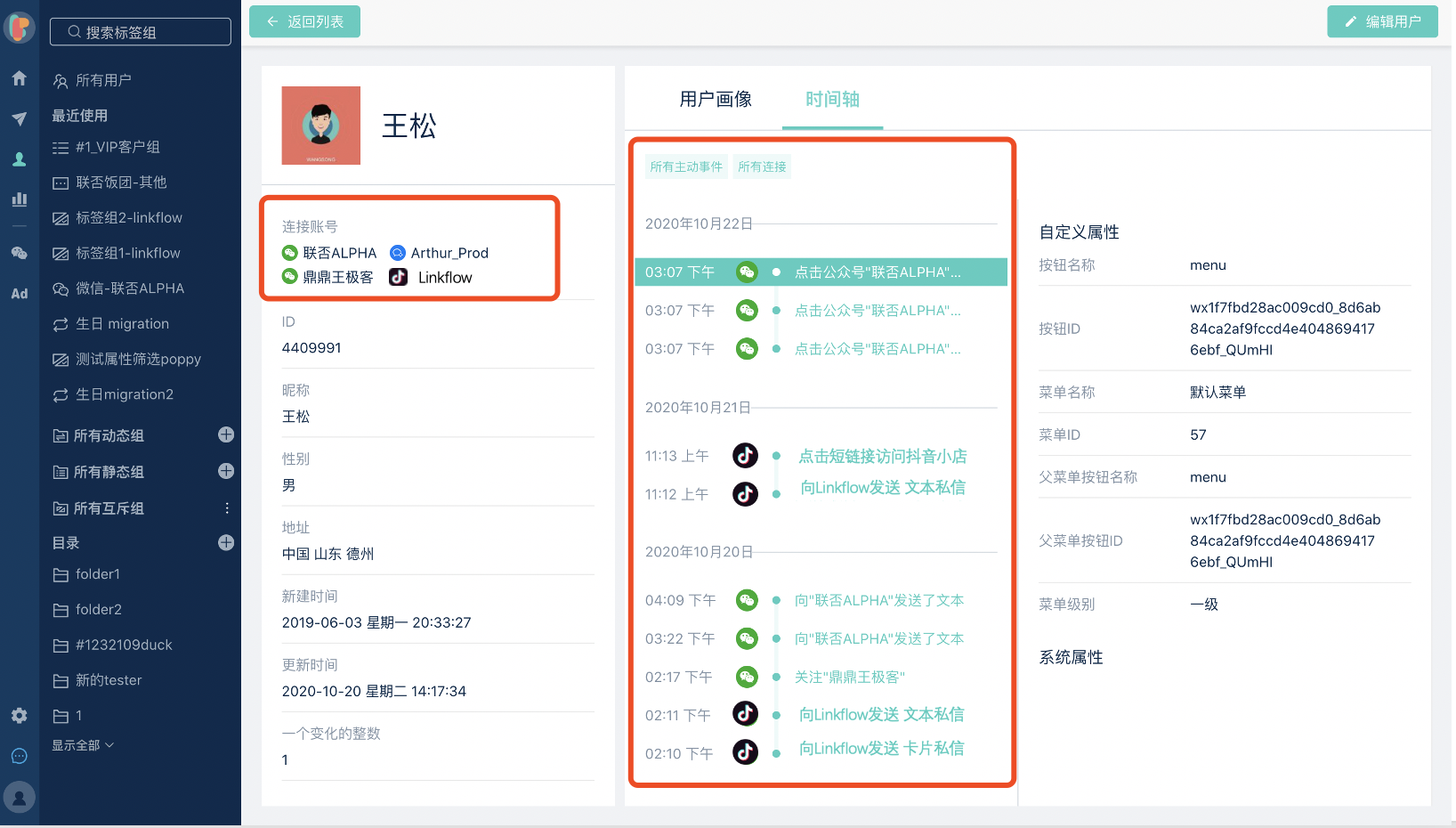
Task: Click the highlighted user profile icon in sidebar
Action: click(x=19, y=158)
